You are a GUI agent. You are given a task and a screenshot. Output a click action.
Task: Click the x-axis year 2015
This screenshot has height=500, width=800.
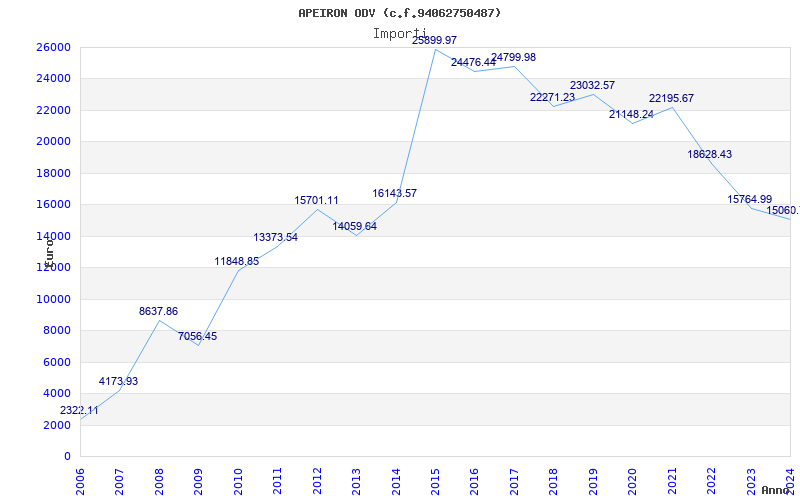point(435,480)
